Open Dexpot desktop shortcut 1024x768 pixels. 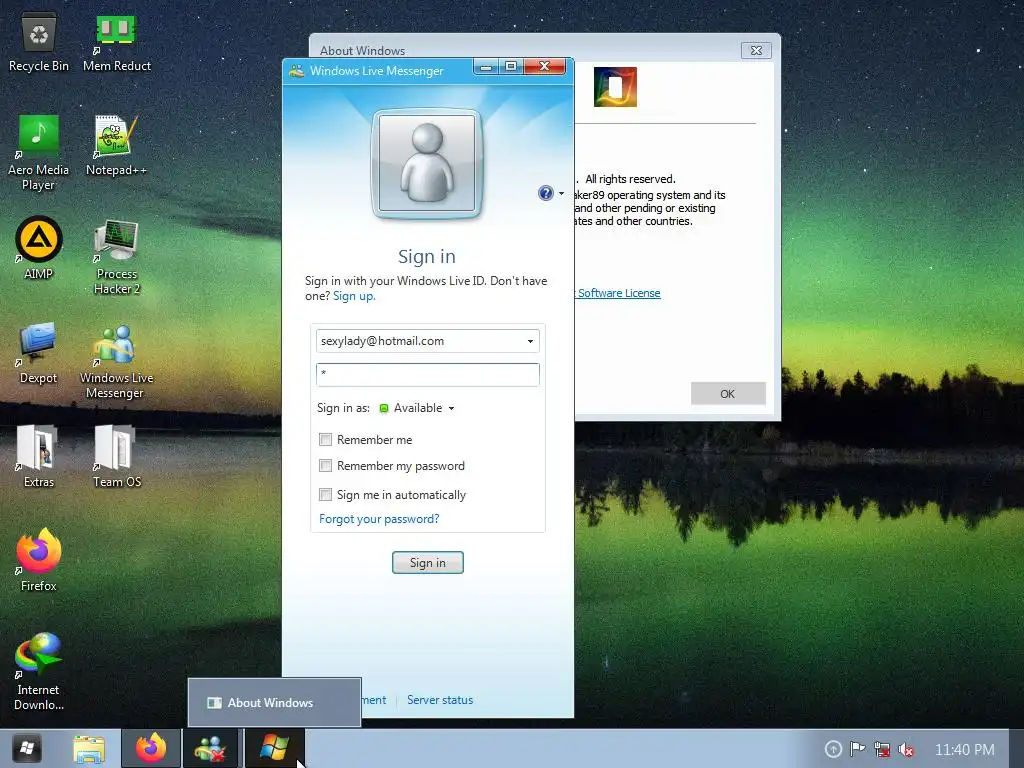pos(39,353)
